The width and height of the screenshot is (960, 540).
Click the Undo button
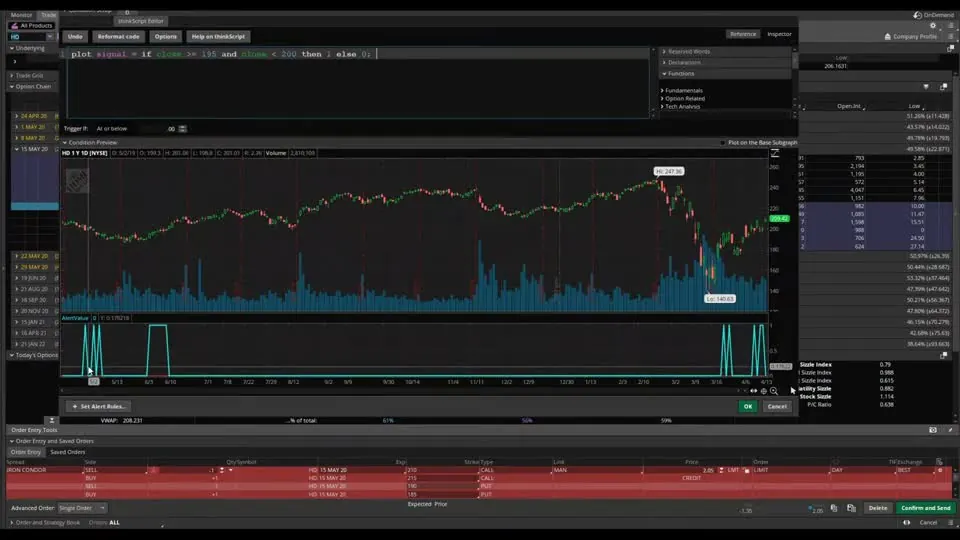[75, 37]
